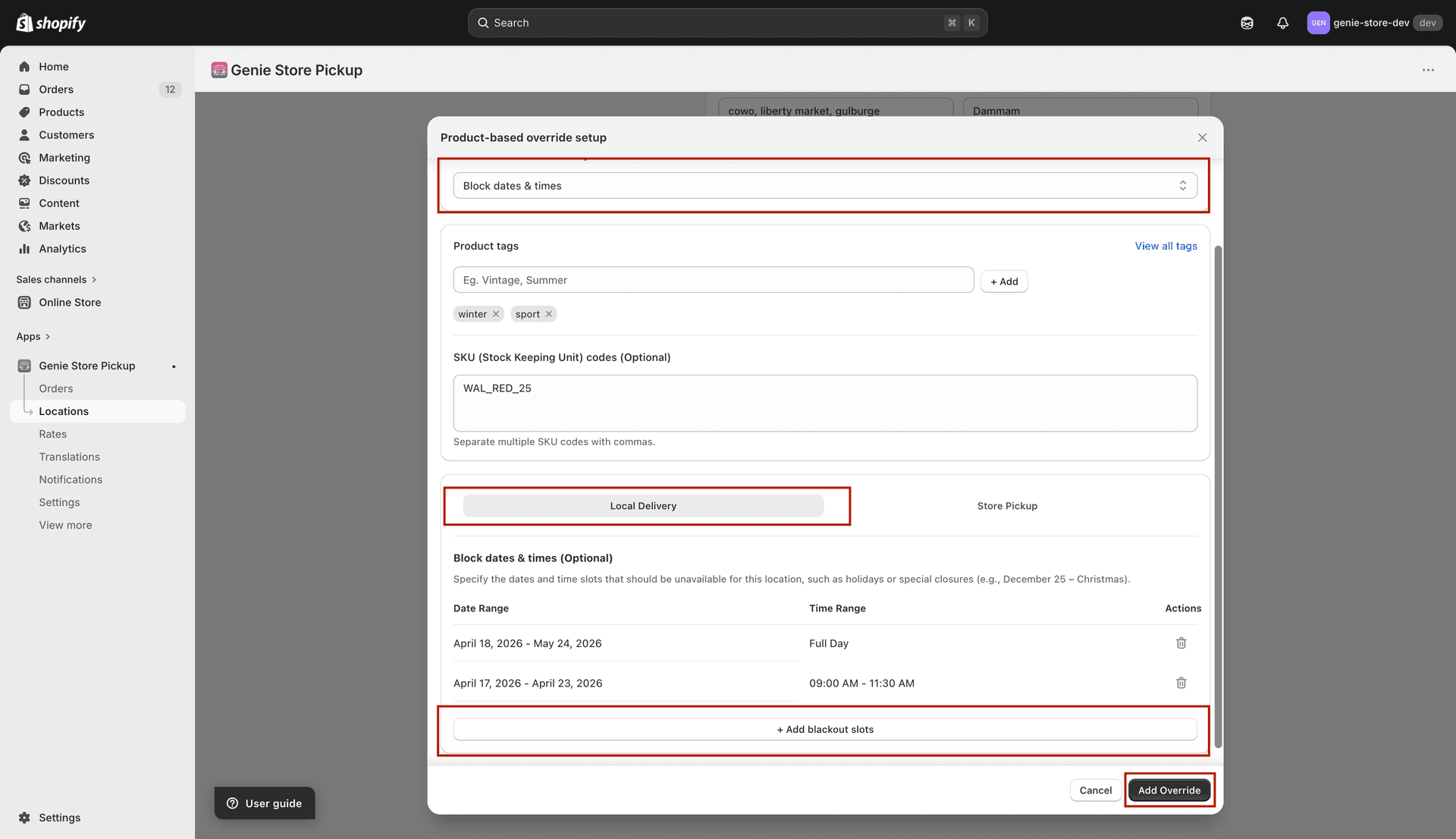Viewport: 1456px width, 839px height.
Task: Click the Home sidebar icon
Action: [24, 67]
